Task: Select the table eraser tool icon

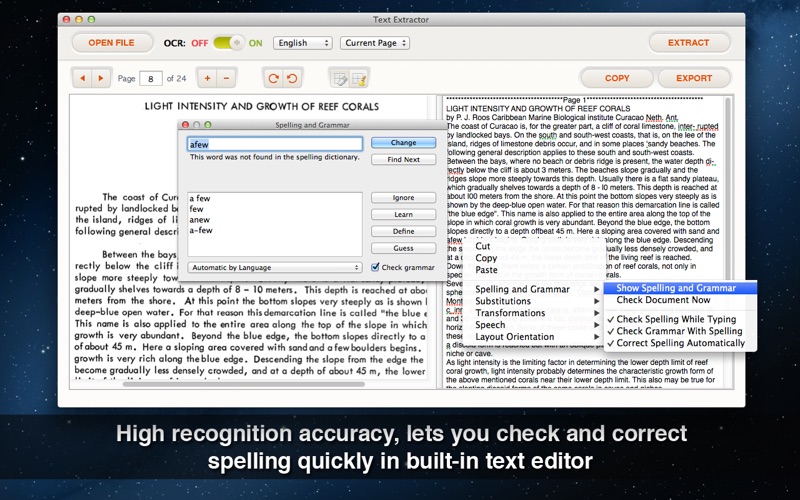Action: click(x=339, y=79)
